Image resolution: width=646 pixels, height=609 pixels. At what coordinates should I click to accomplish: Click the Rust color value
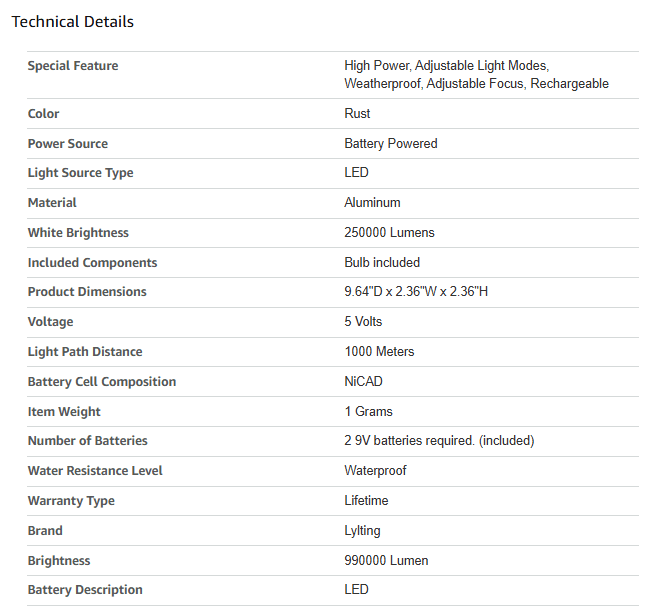357,113
